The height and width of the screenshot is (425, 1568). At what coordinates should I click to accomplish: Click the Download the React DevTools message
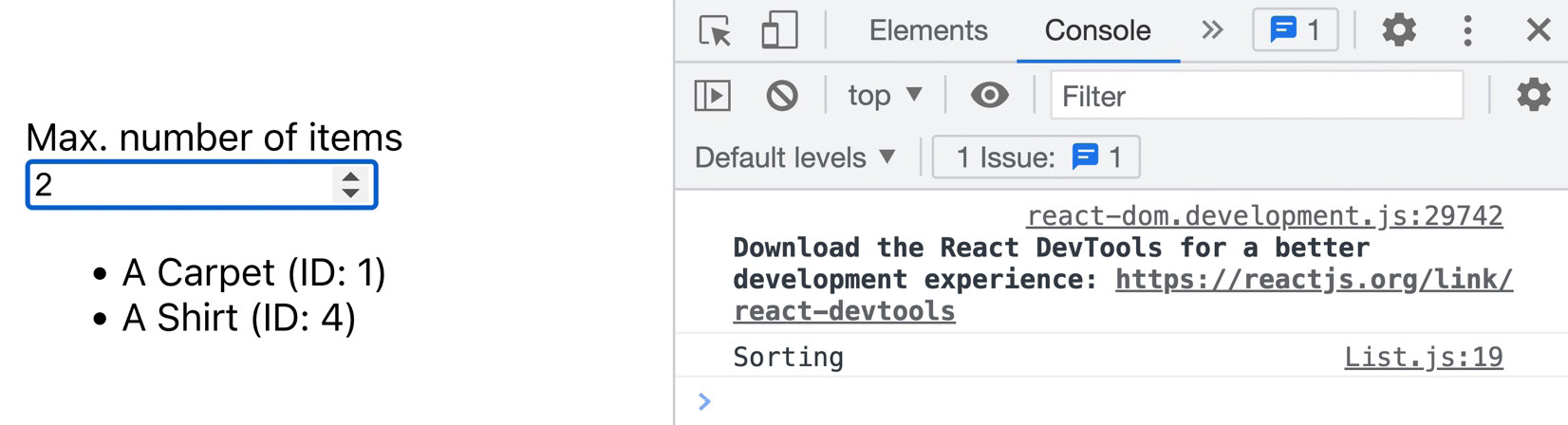pos(1123,279)
